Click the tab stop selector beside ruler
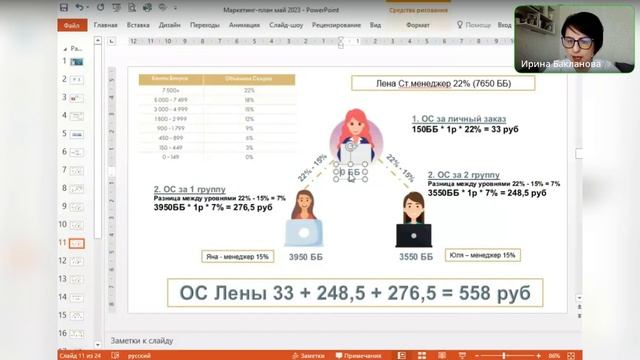Image resolution: width=640 pixels, height=360 pixels. point(111,41)
